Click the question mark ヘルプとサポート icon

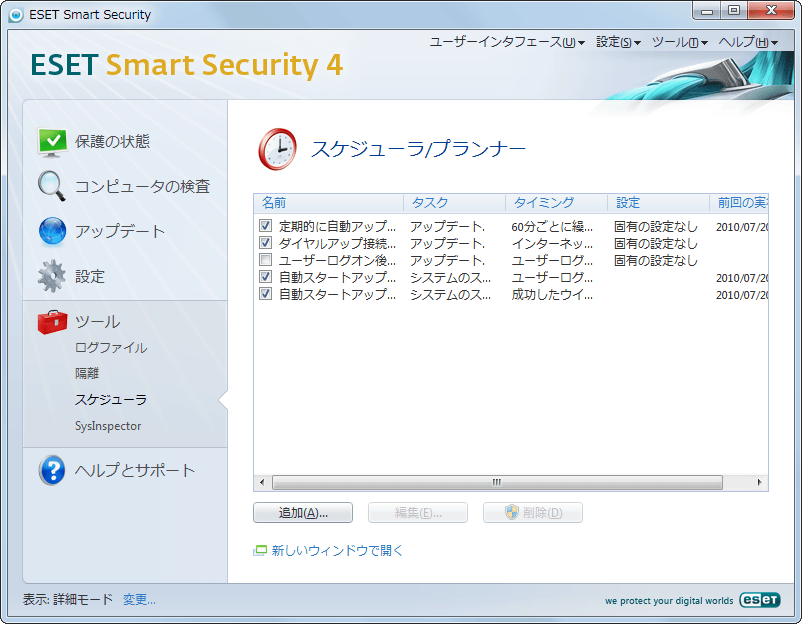(52, 471)
